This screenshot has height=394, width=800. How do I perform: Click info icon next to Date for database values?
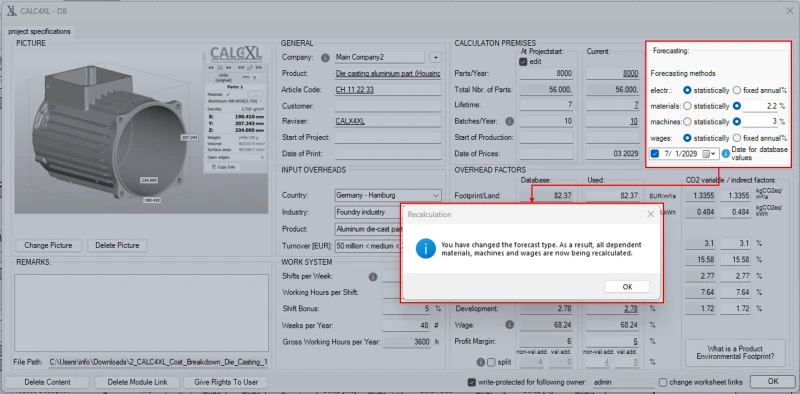click(726, 154)
